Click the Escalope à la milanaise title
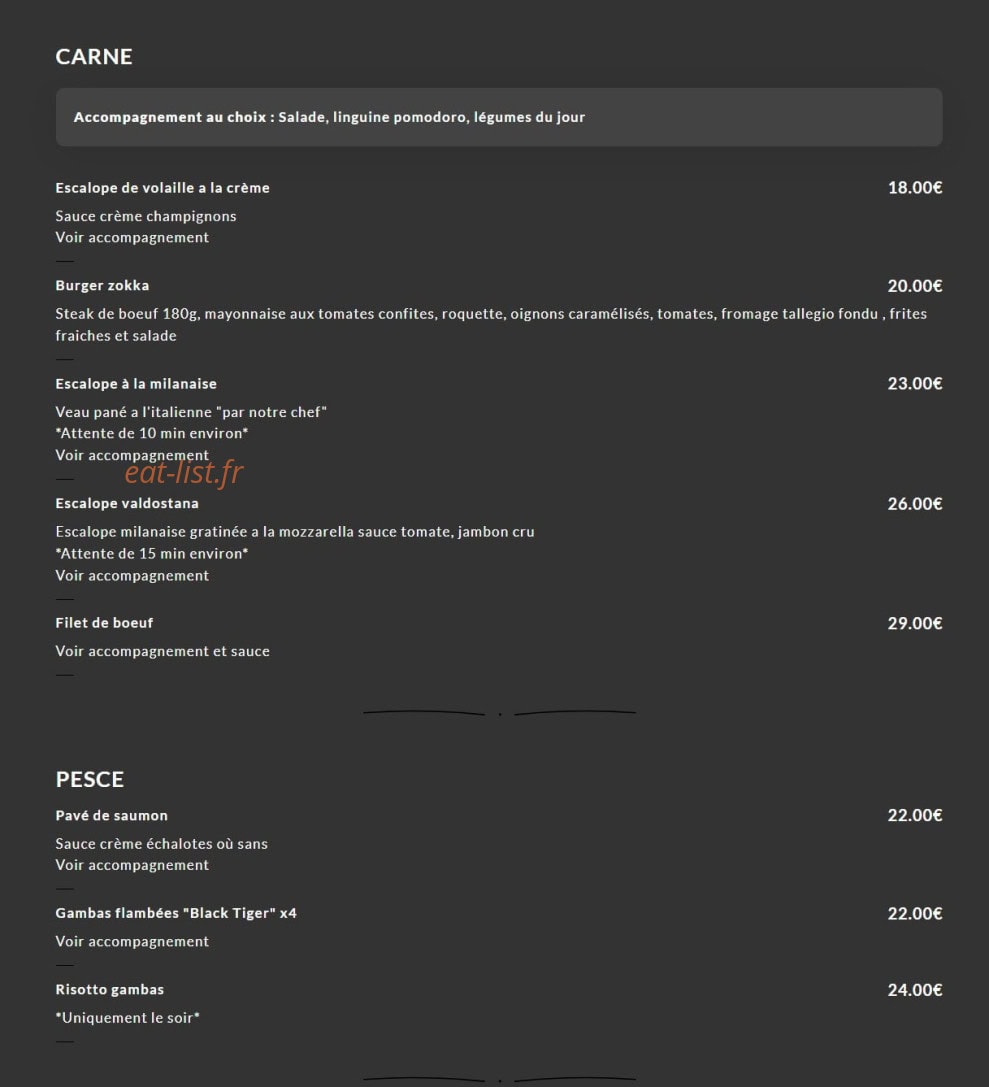The height and width of the screenshot is (1087, 989). point(136,384)
